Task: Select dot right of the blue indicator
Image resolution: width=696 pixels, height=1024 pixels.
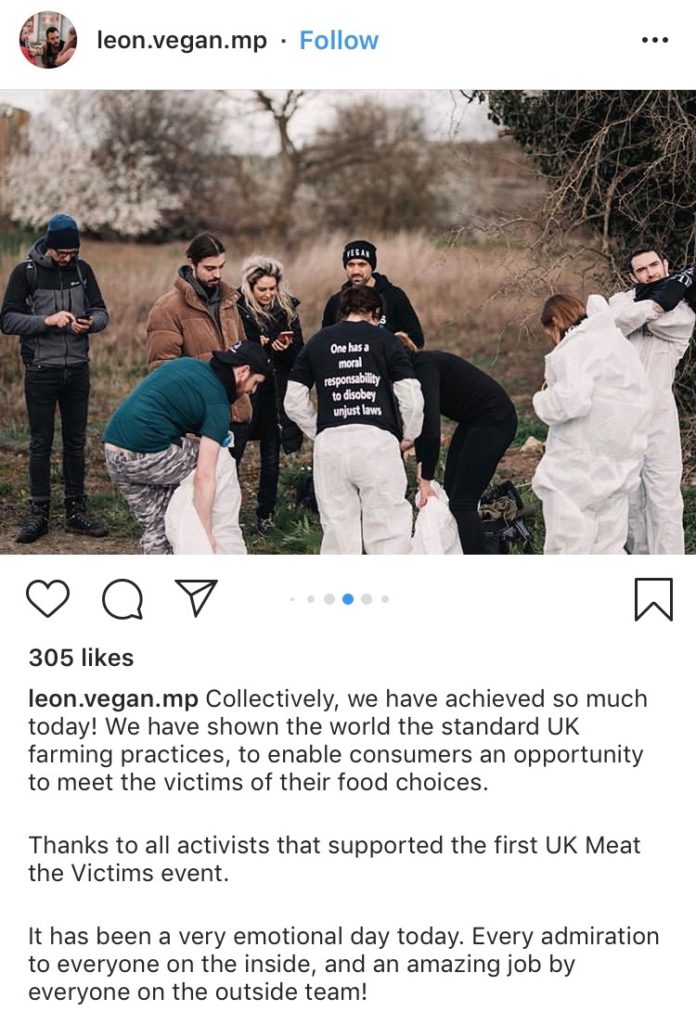Action: click(366, 599)
